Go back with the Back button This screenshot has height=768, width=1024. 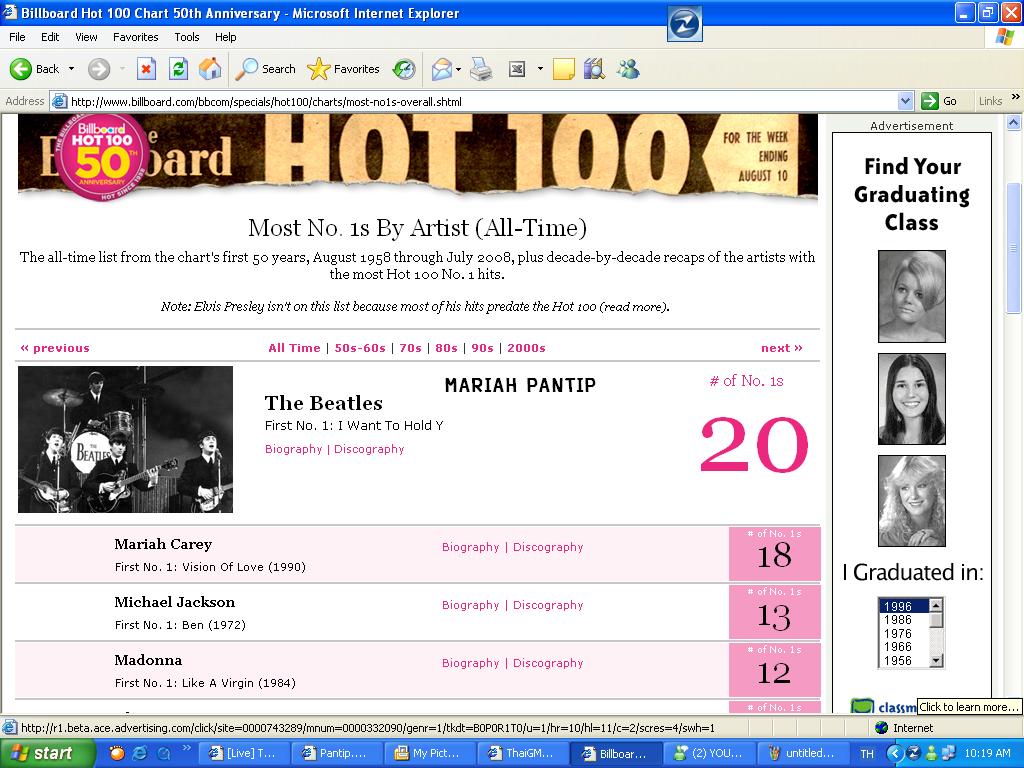34,69
